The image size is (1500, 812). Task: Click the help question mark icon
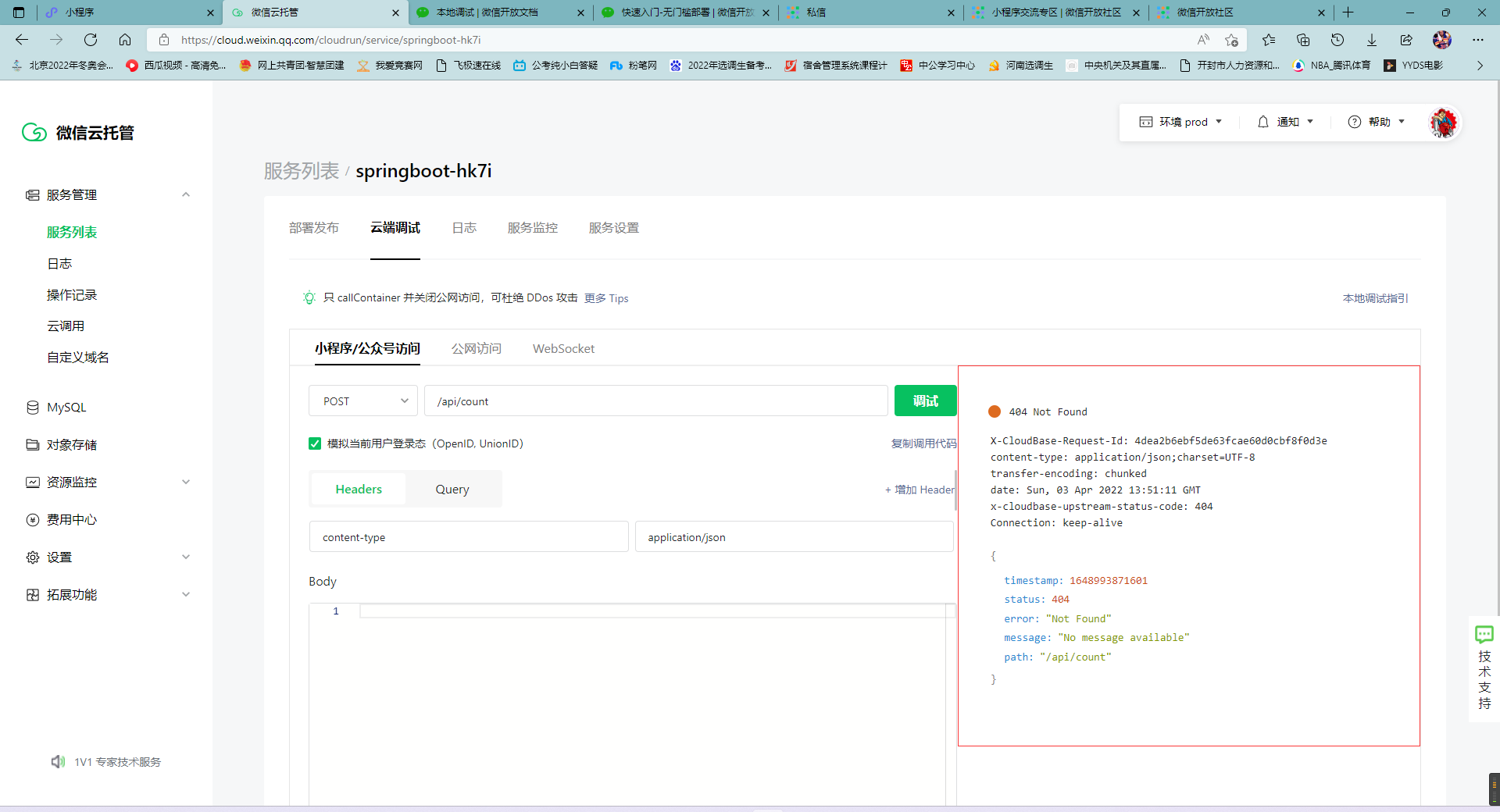1355,122
